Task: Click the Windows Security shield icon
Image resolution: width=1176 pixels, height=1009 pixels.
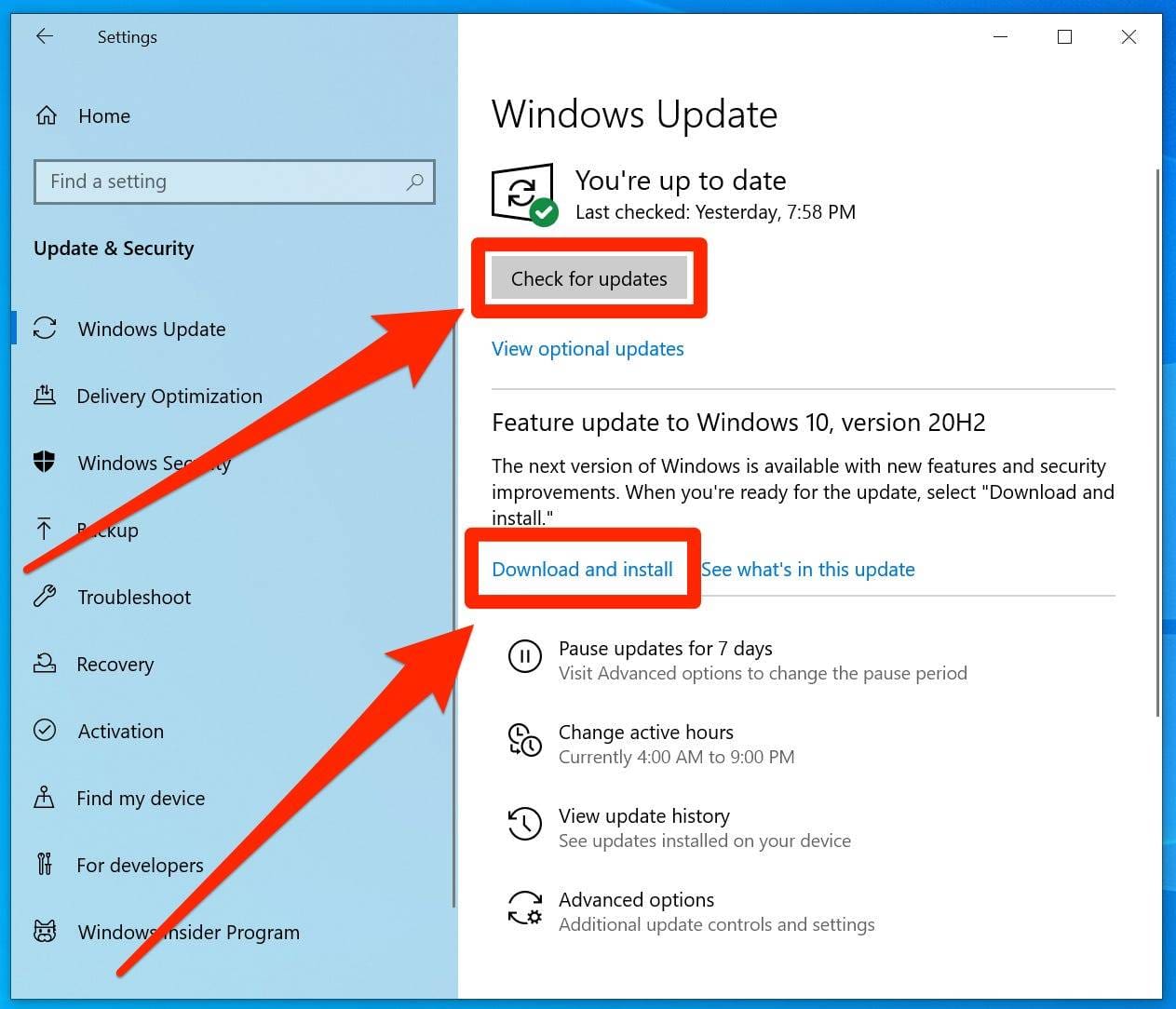Action: pos(44,462)
